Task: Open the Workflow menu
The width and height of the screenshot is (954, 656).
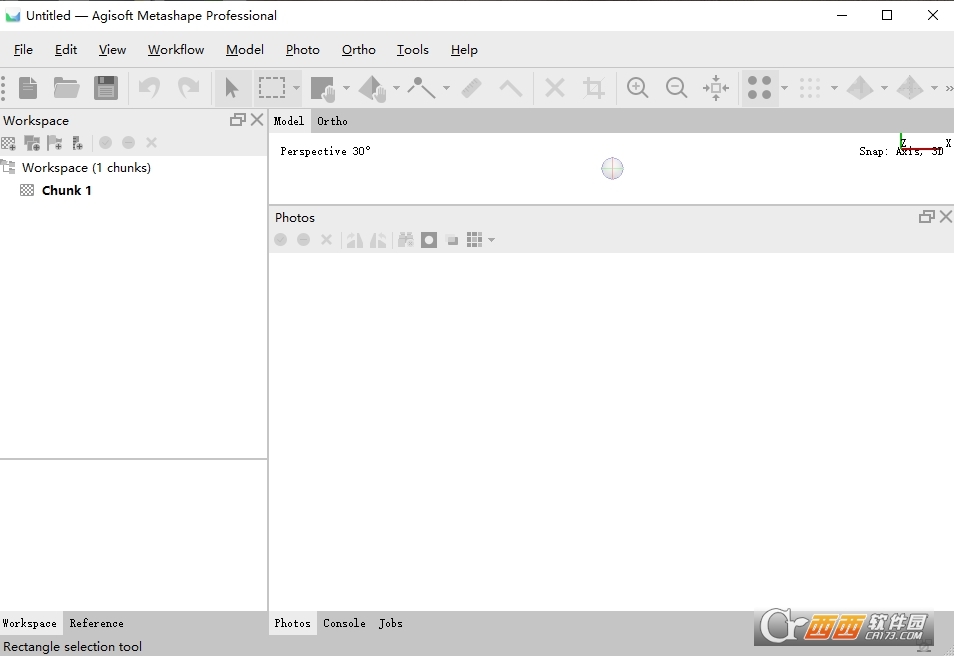Action: [x=176, y=50]
